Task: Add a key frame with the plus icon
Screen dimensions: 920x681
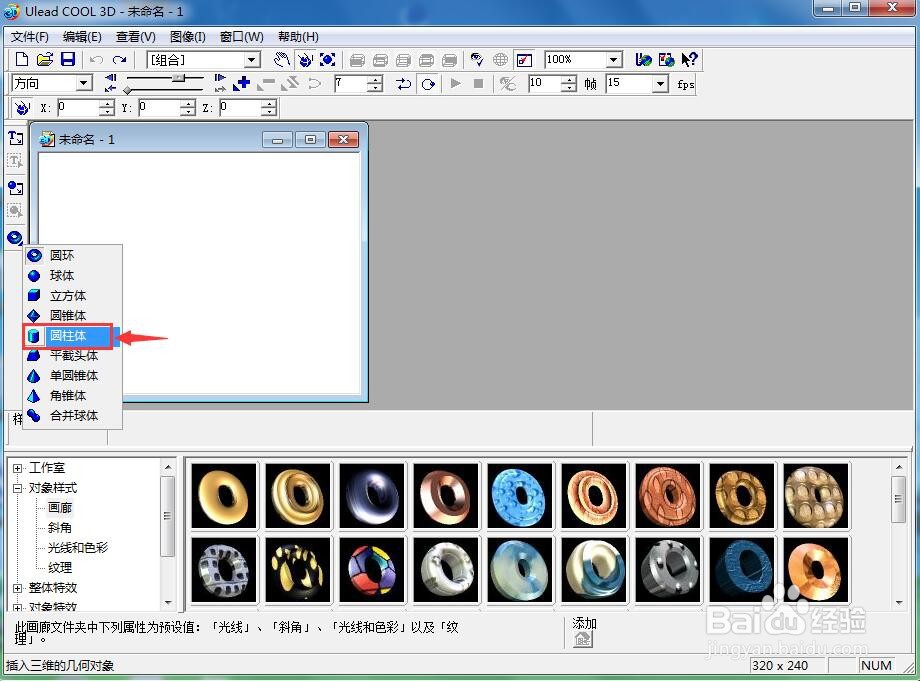Action: (x=242, y=84)
